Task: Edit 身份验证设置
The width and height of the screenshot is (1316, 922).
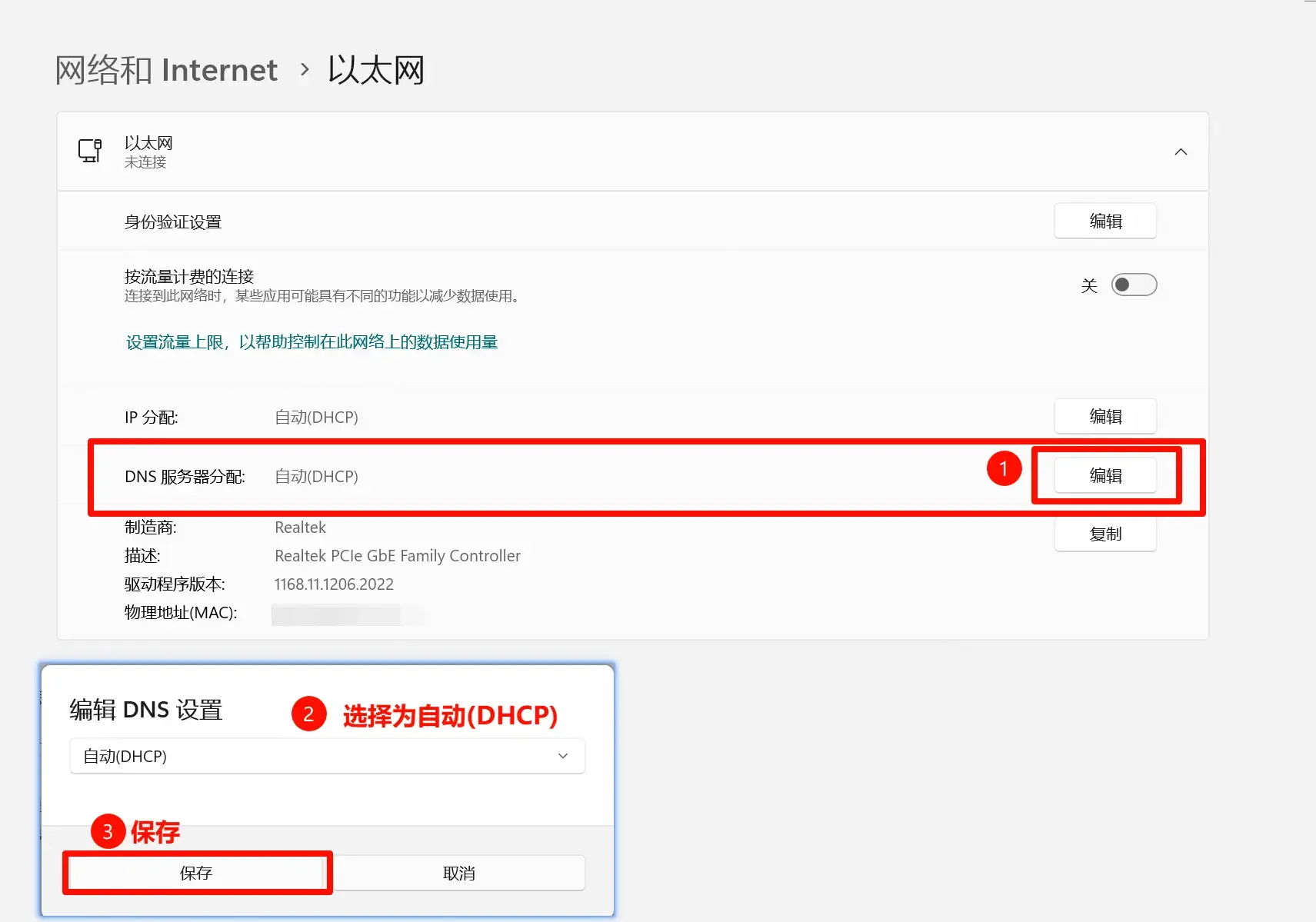Action: [1105, 221]
